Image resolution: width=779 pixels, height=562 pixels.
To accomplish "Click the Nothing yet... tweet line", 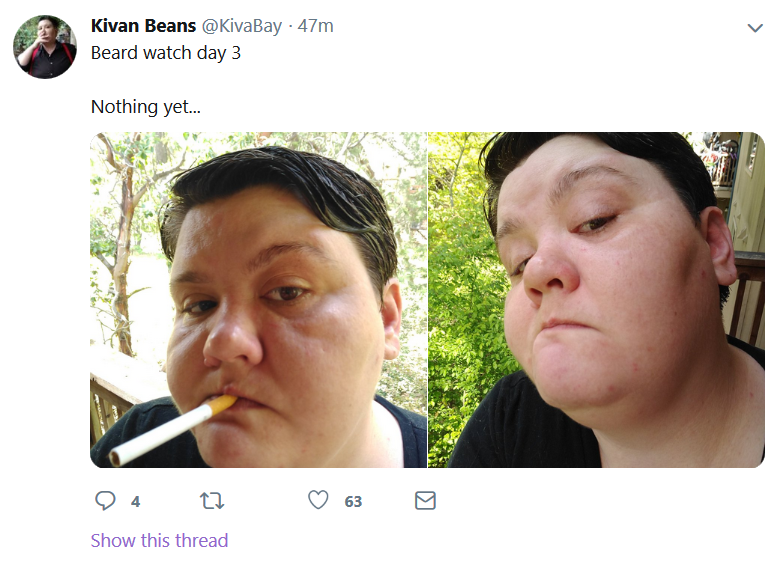I will pos(146,107).
